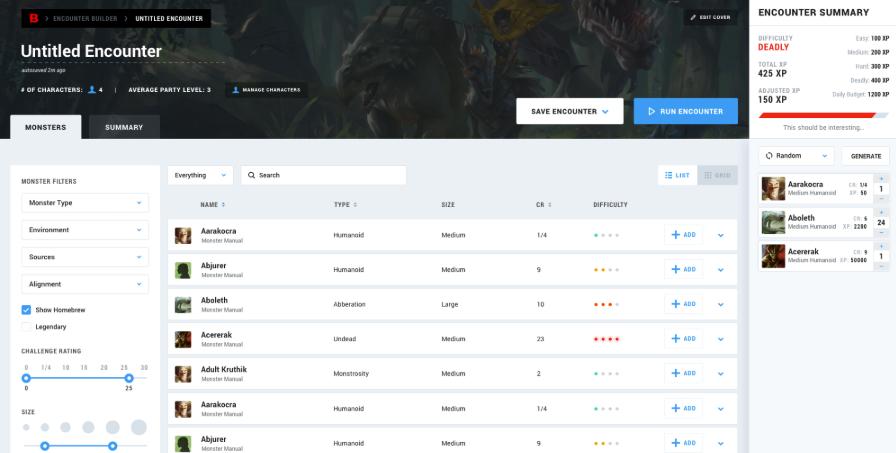Open Encounter Builder breadcrumb link
The width and height of the screenshot is (896, 453).
coord(85,19)
